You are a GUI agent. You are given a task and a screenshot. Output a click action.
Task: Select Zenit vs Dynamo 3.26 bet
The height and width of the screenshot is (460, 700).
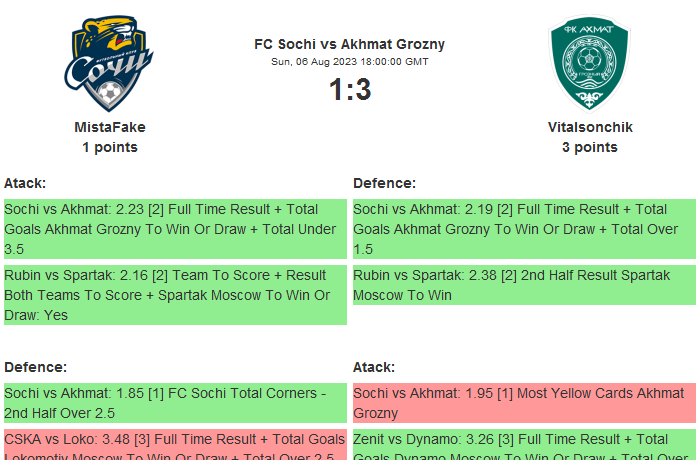(x=524, y=446)
